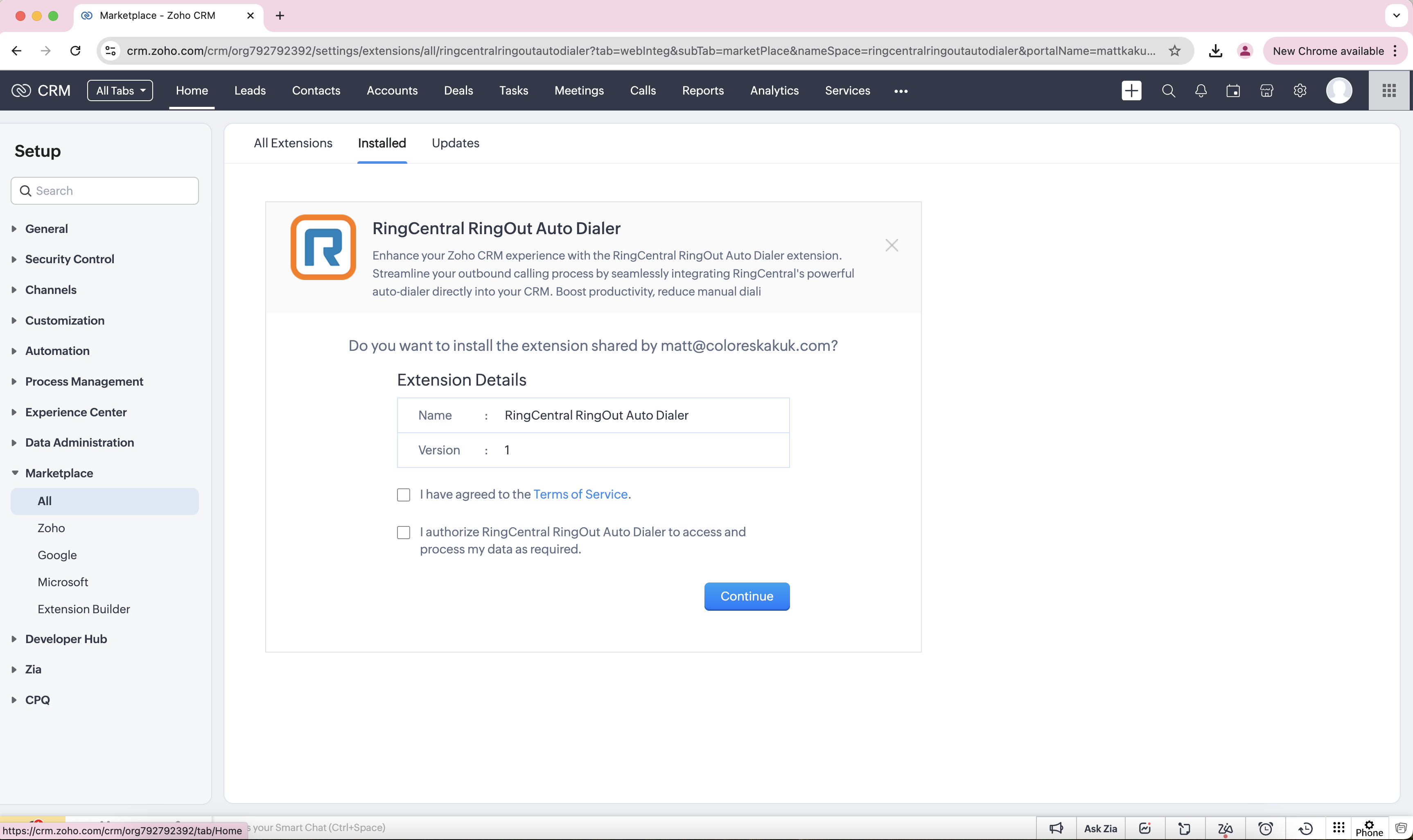Open Extension Builder in sidebar

pyautogui.click(x=84, y=610)
